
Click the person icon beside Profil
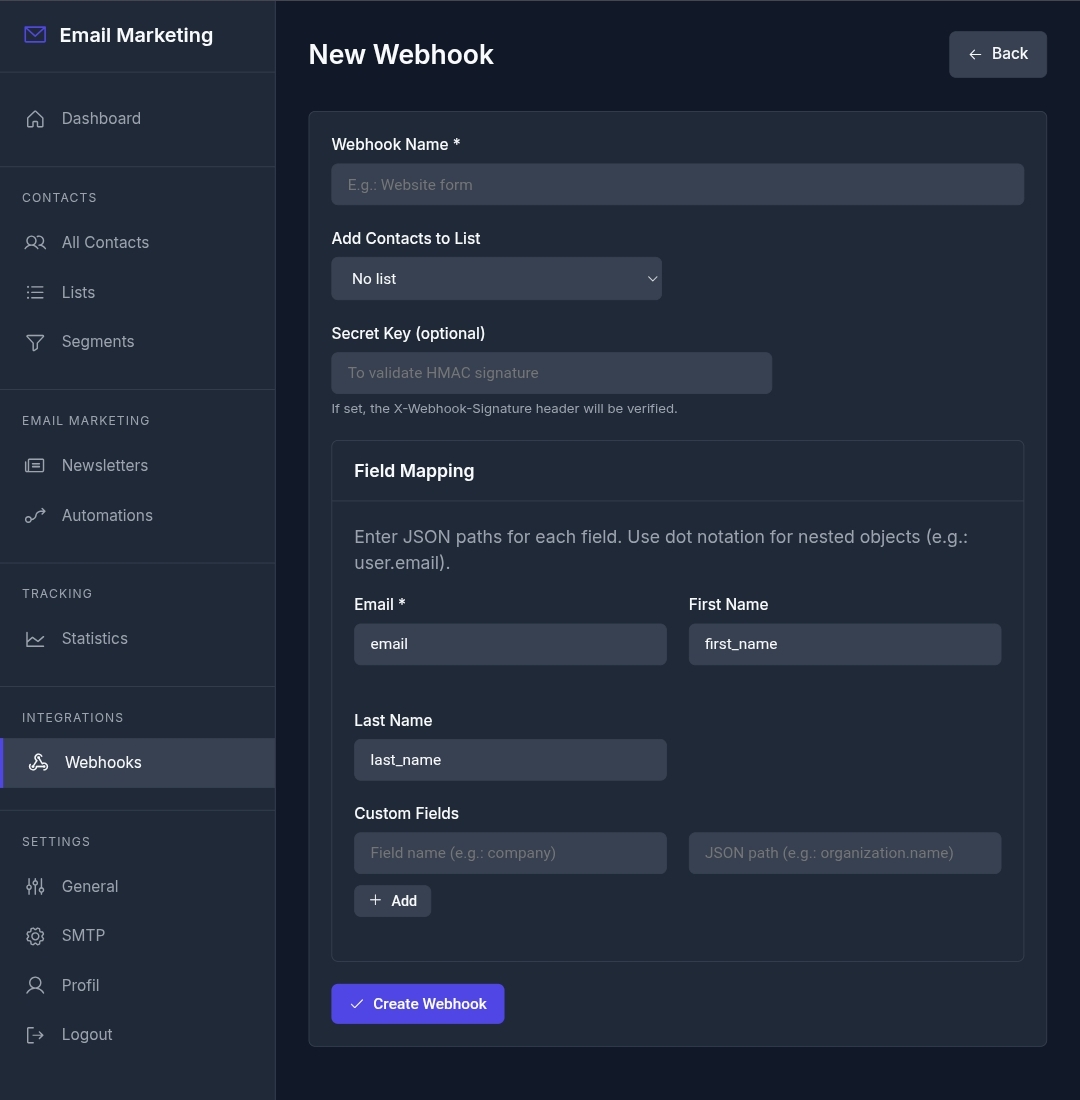(x=35, y=985)
